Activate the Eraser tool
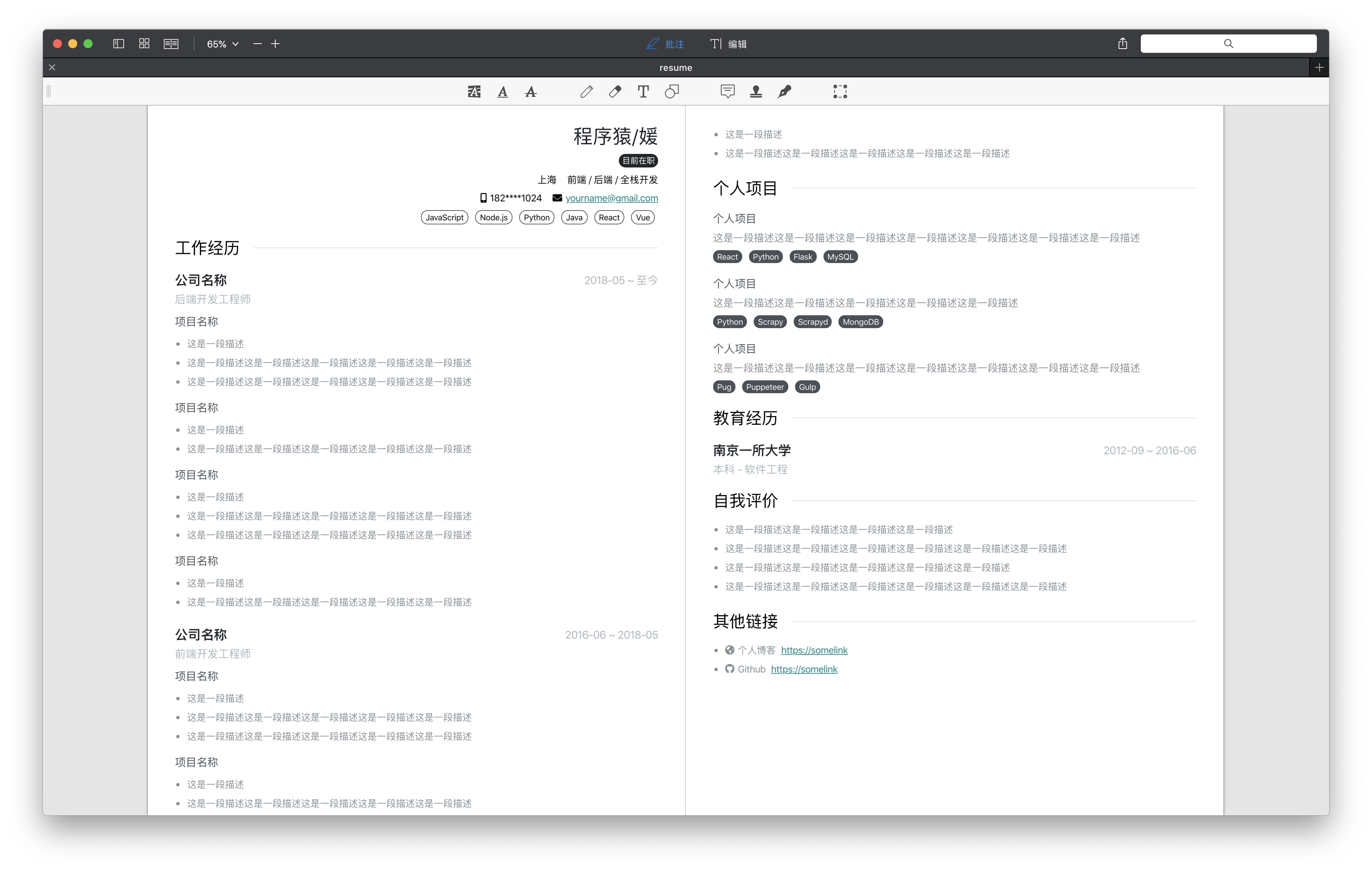The height and width of the screenshot is (872, 1372). click(615, 92)
